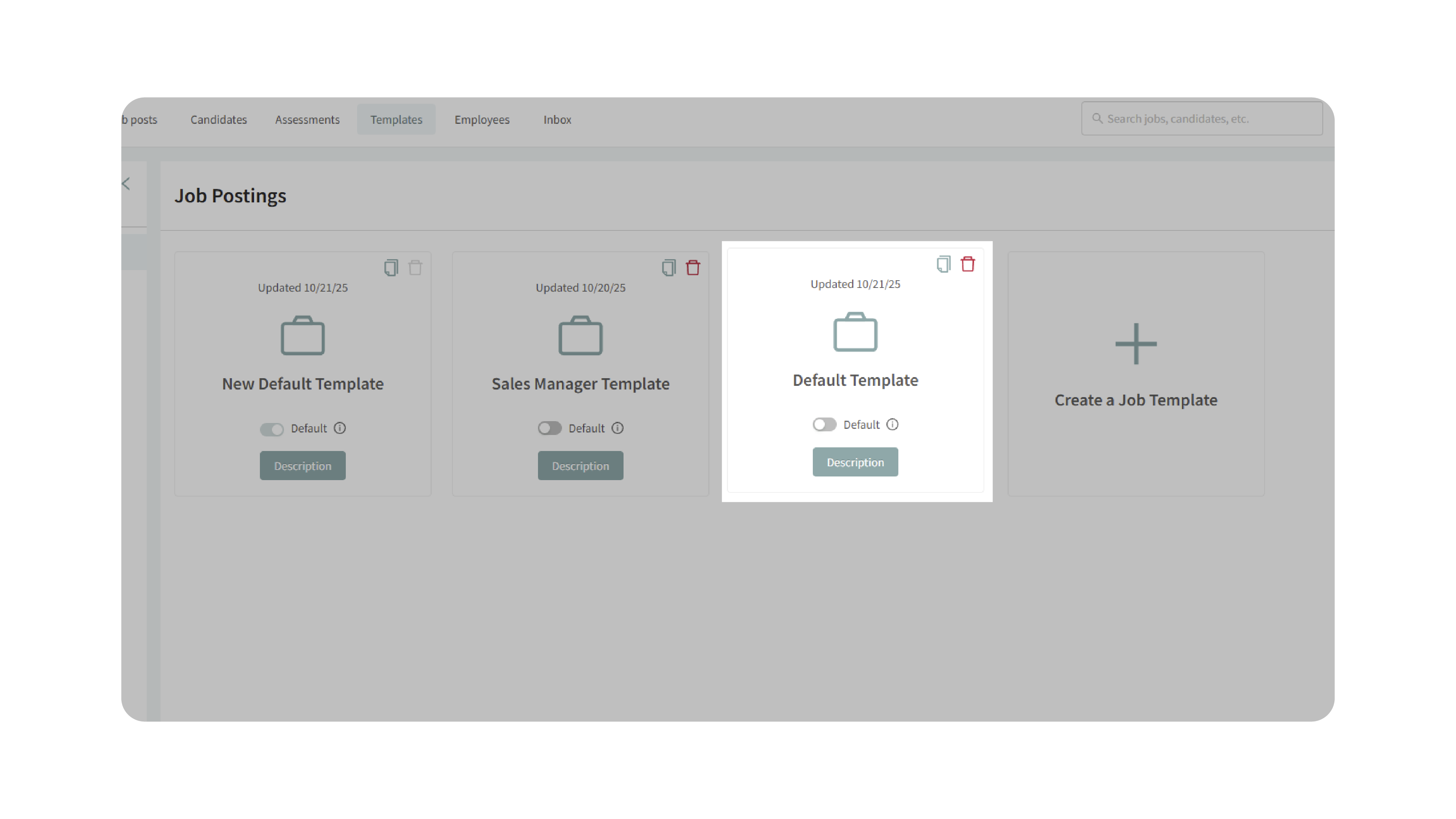Delete the Sales Manager Template
This screenshot has width=1456, height=819.
point(693,267)
